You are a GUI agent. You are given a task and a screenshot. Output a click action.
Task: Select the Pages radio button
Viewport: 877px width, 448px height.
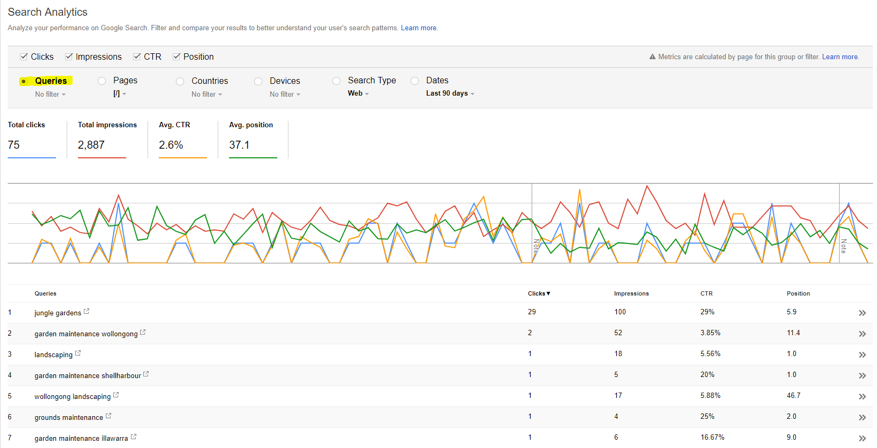click(102, 81)
